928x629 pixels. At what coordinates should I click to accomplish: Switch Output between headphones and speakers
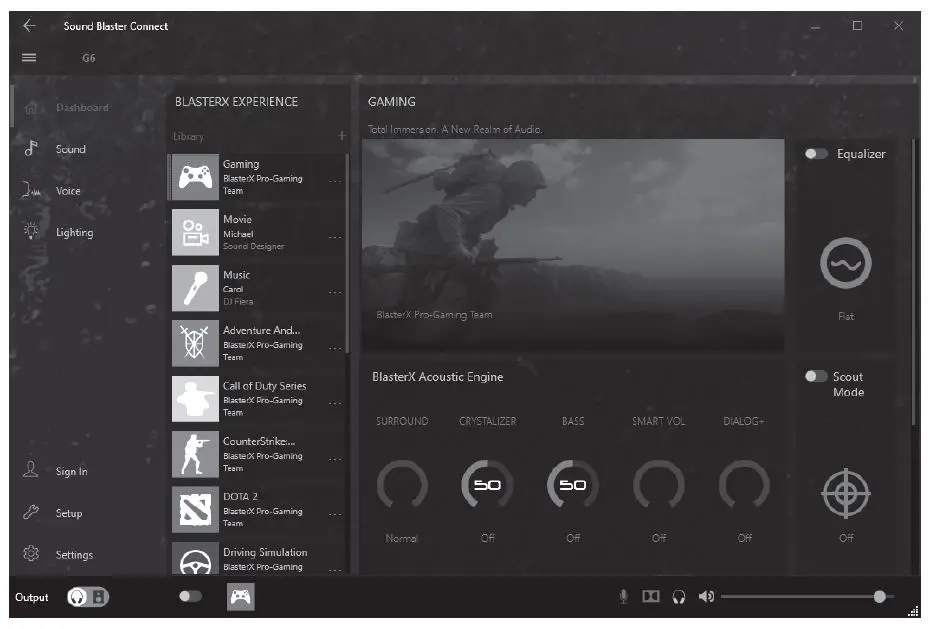point(88,597)
